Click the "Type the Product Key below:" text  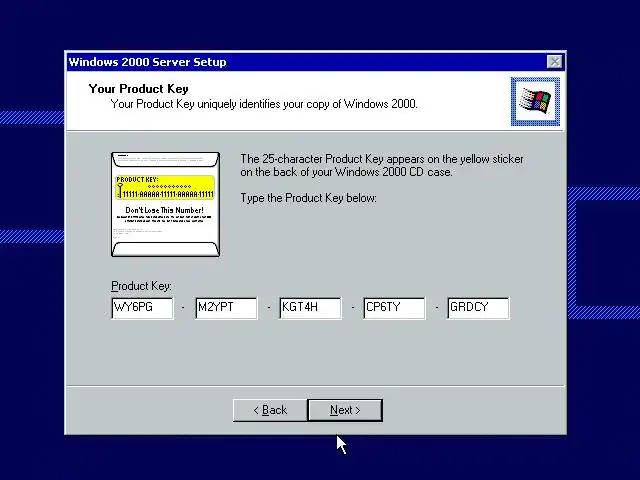[x=308, y=198]
